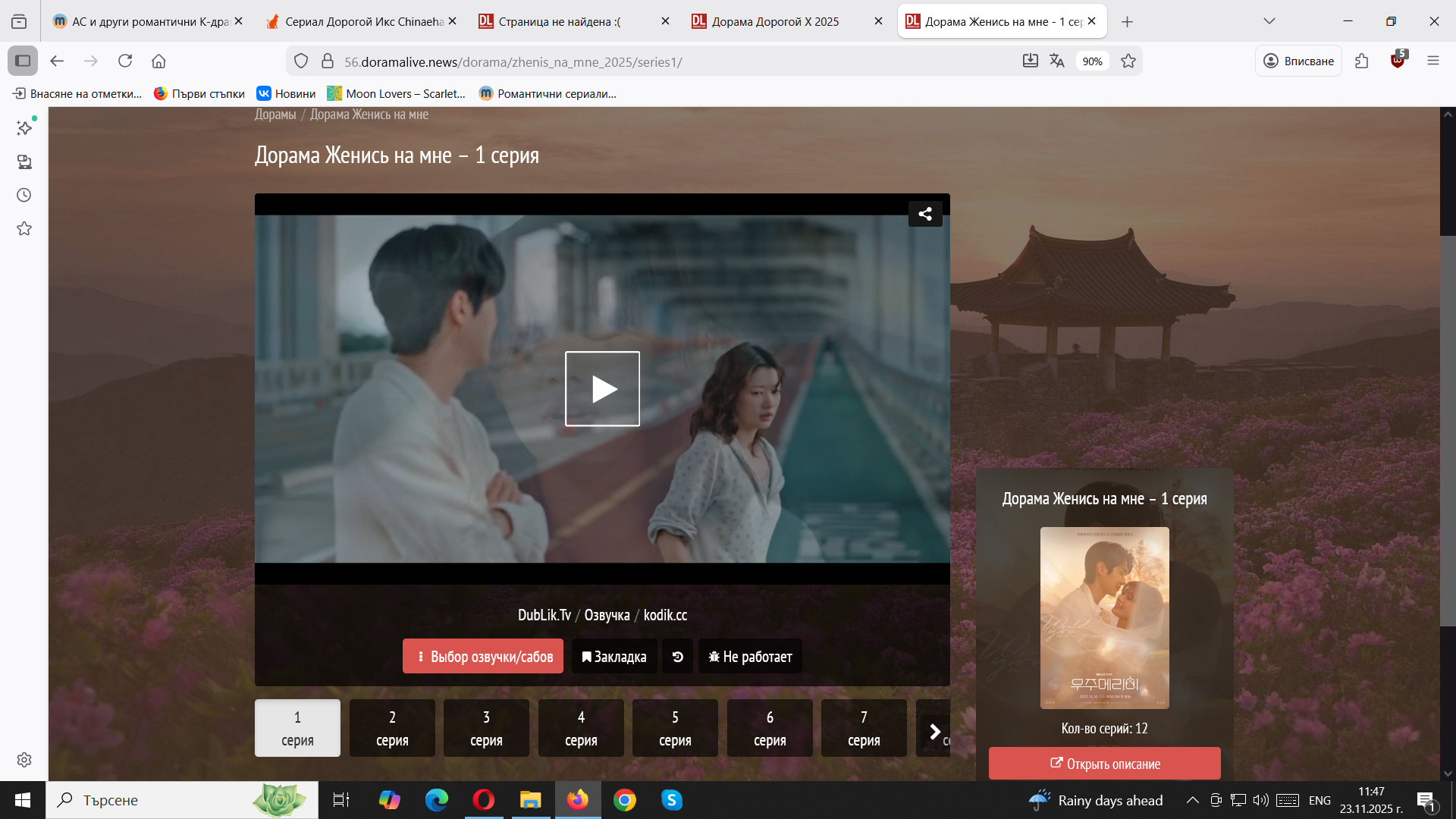Open the page translation icon
The image size is (1456, 819).
[x=1057, y=61]
